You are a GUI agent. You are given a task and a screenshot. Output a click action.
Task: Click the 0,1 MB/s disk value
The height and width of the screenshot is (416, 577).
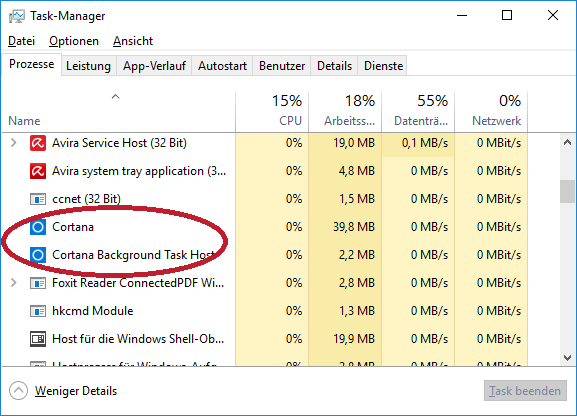(x=425, y=143)
